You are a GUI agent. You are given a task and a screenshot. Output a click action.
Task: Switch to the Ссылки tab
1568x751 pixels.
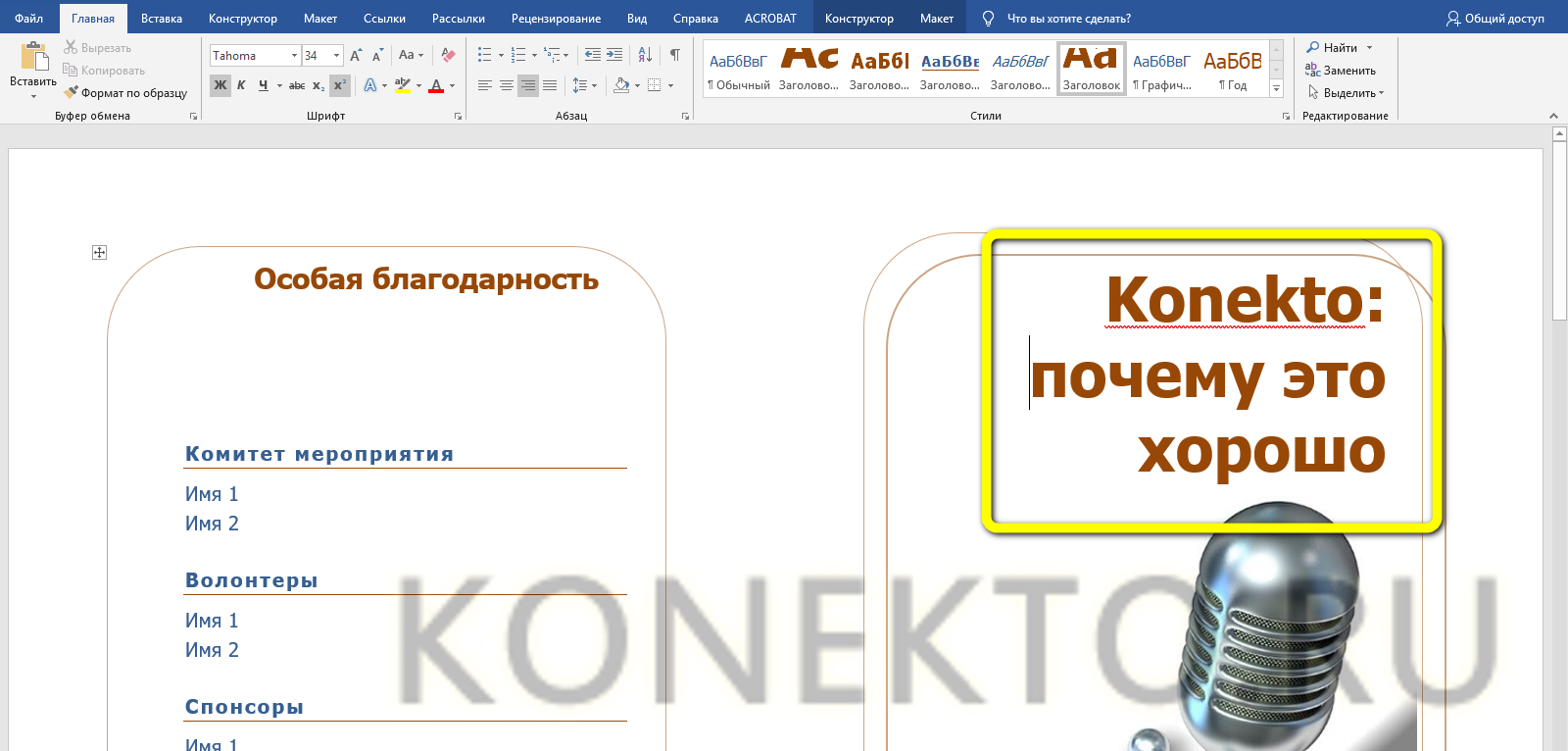384,19
